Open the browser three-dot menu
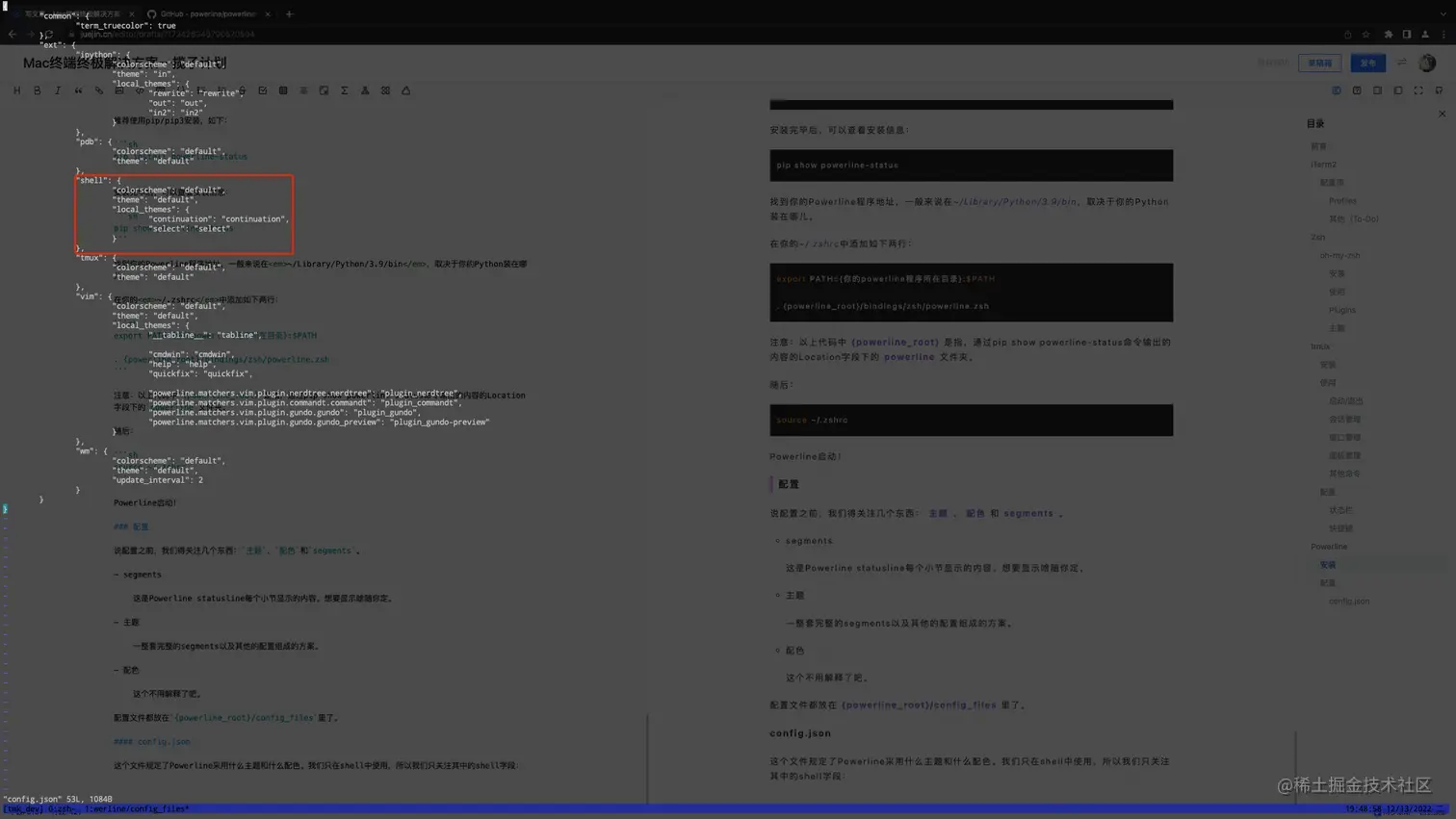Viewport: 1456px width, 819px height. point(1443,34)
